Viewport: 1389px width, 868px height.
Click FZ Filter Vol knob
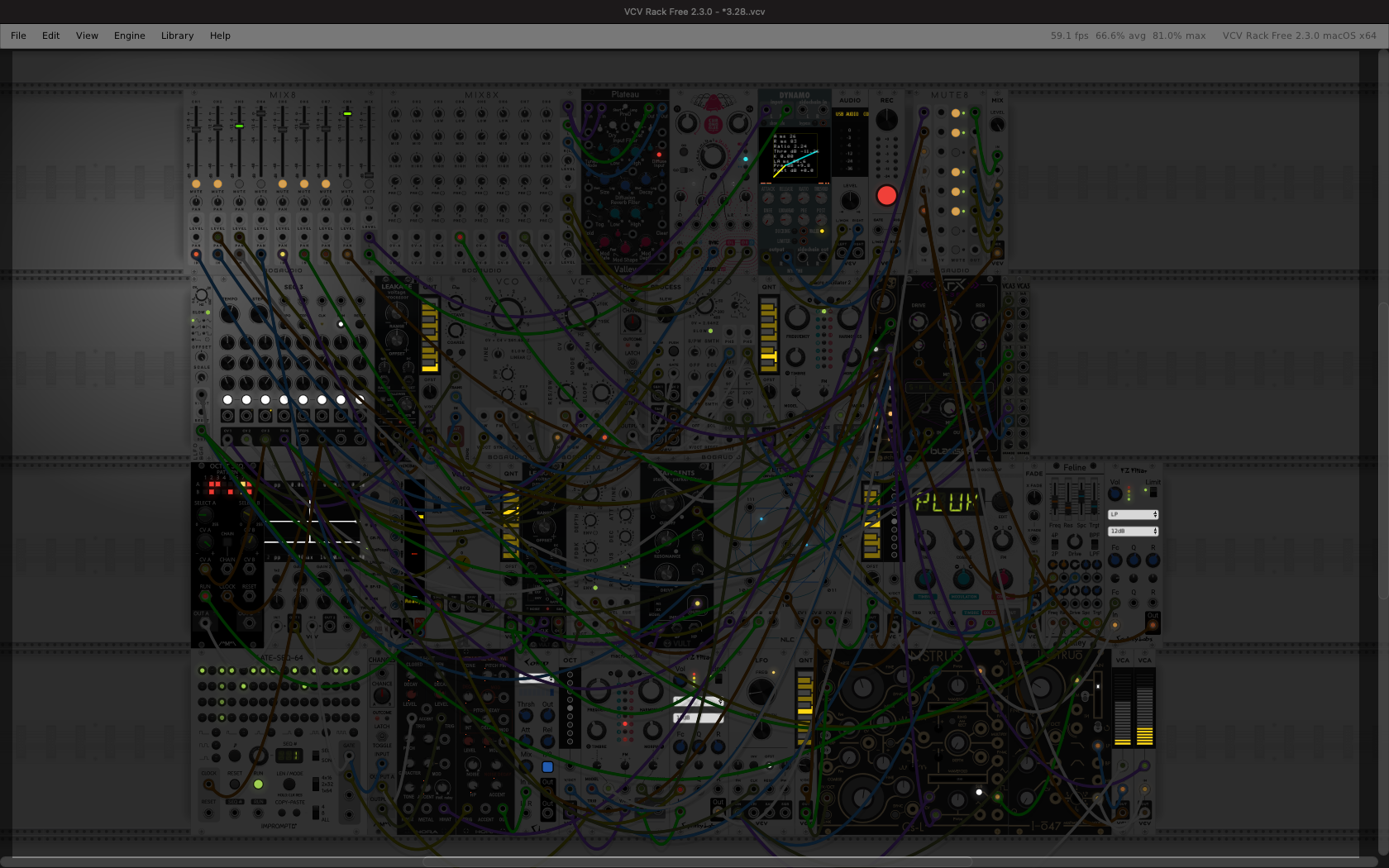click(x=1115, y=494)
